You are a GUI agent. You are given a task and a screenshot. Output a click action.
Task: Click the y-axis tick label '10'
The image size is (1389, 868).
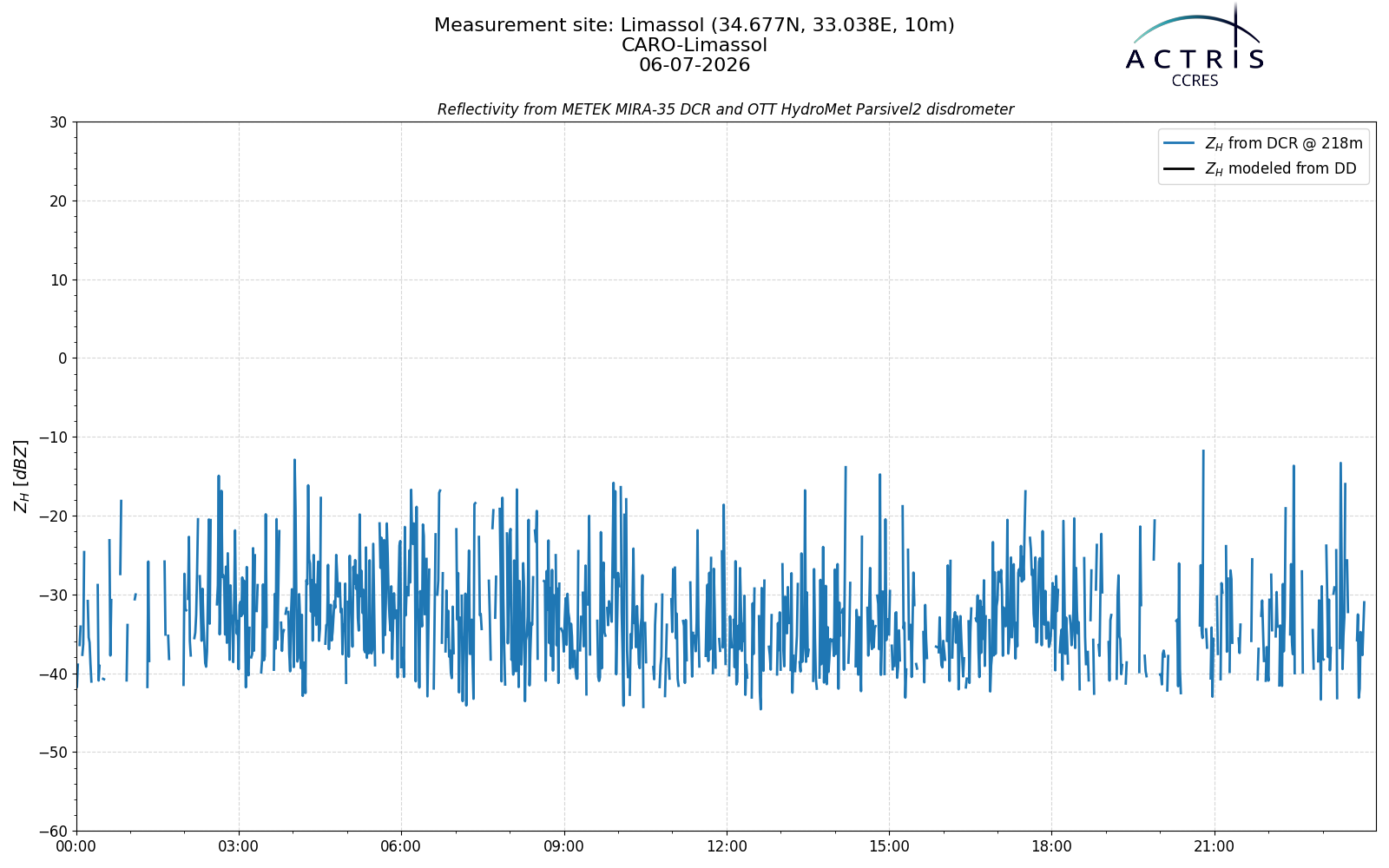click(x=58, y=279)
